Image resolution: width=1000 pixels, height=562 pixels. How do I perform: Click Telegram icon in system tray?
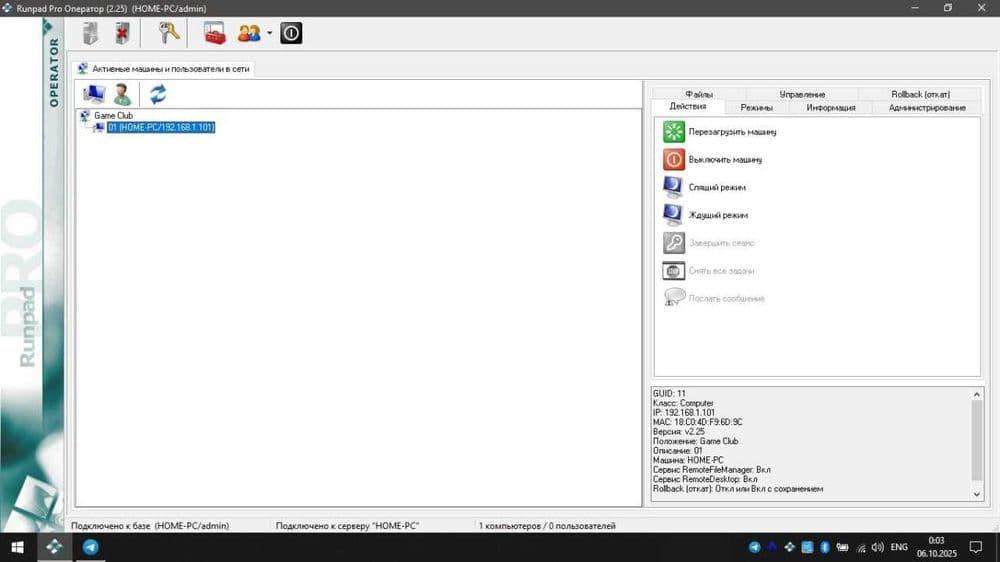pyautogui.click(x=754, y=547)
